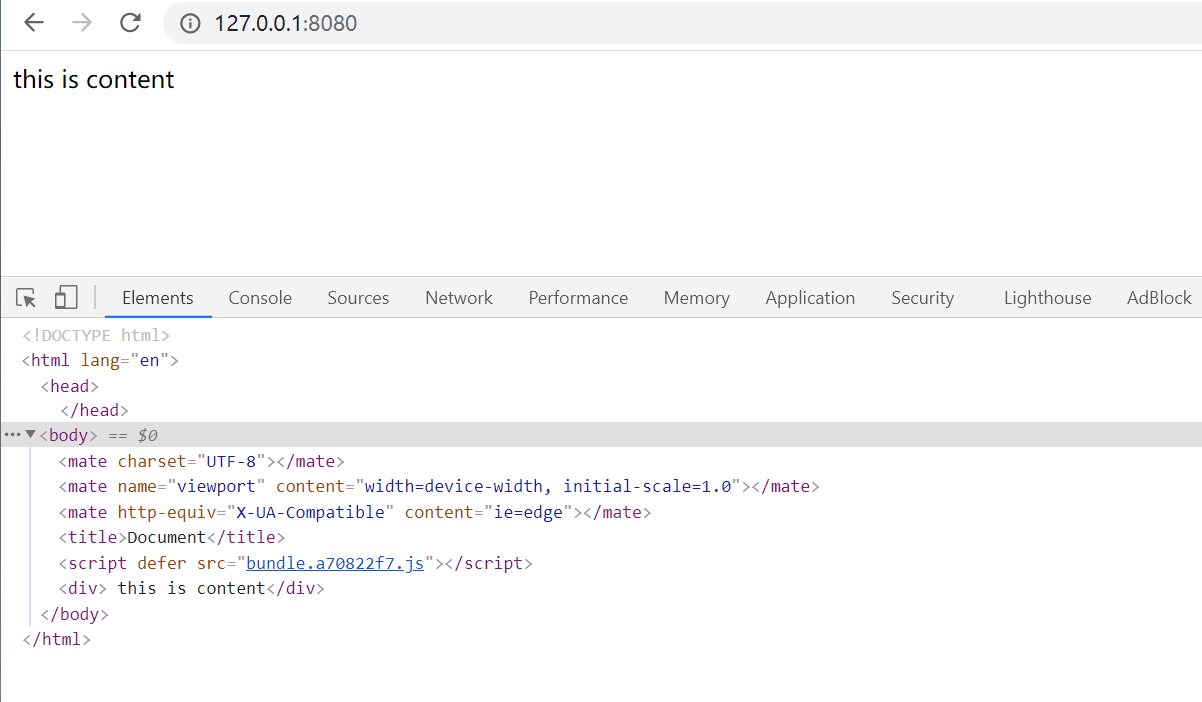Activate the inspect element picker tool

click(27, 298)
